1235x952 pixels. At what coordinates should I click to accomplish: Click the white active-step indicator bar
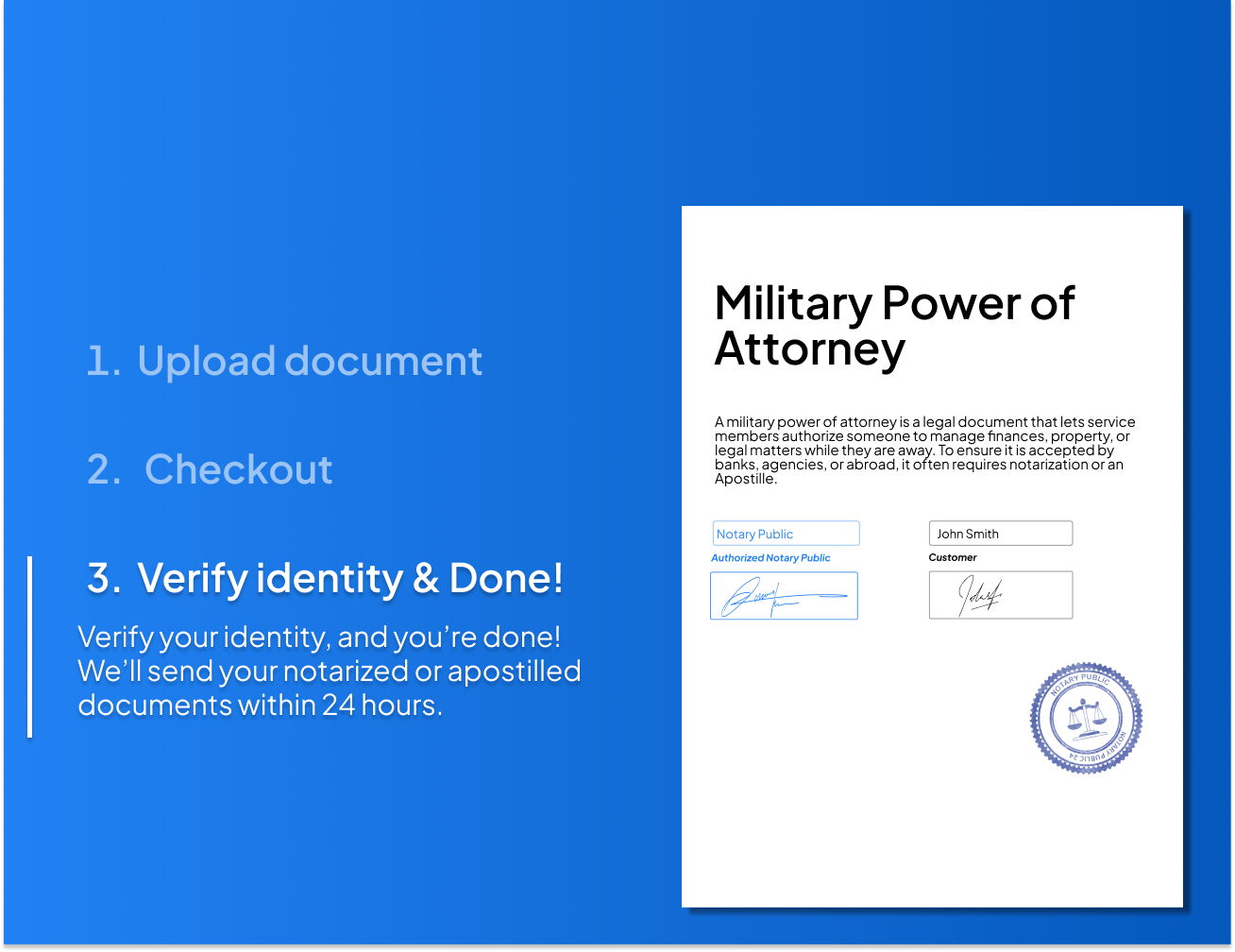tap(30, 646)
